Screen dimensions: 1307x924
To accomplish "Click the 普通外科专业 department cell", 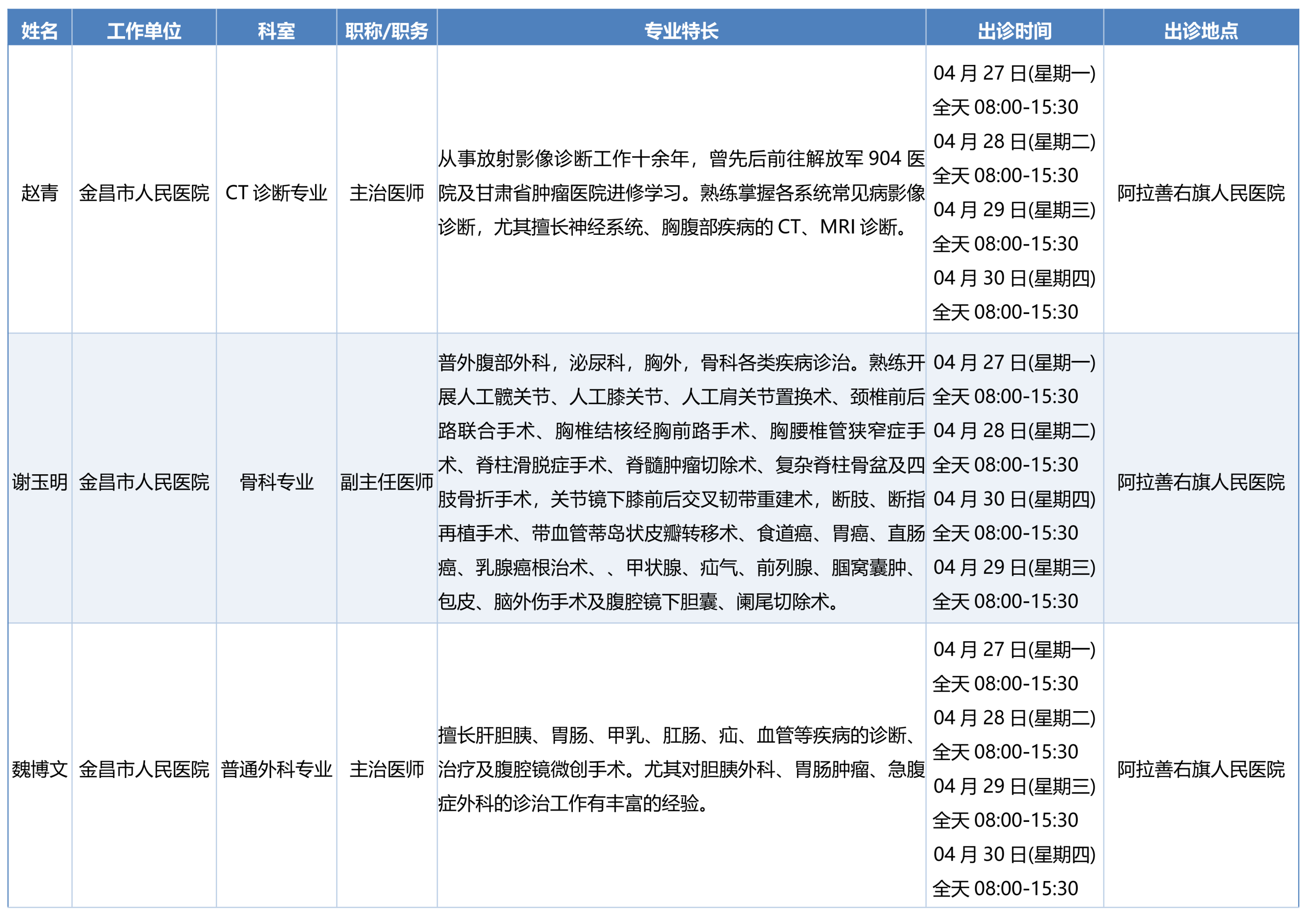I will pos(276,769).
